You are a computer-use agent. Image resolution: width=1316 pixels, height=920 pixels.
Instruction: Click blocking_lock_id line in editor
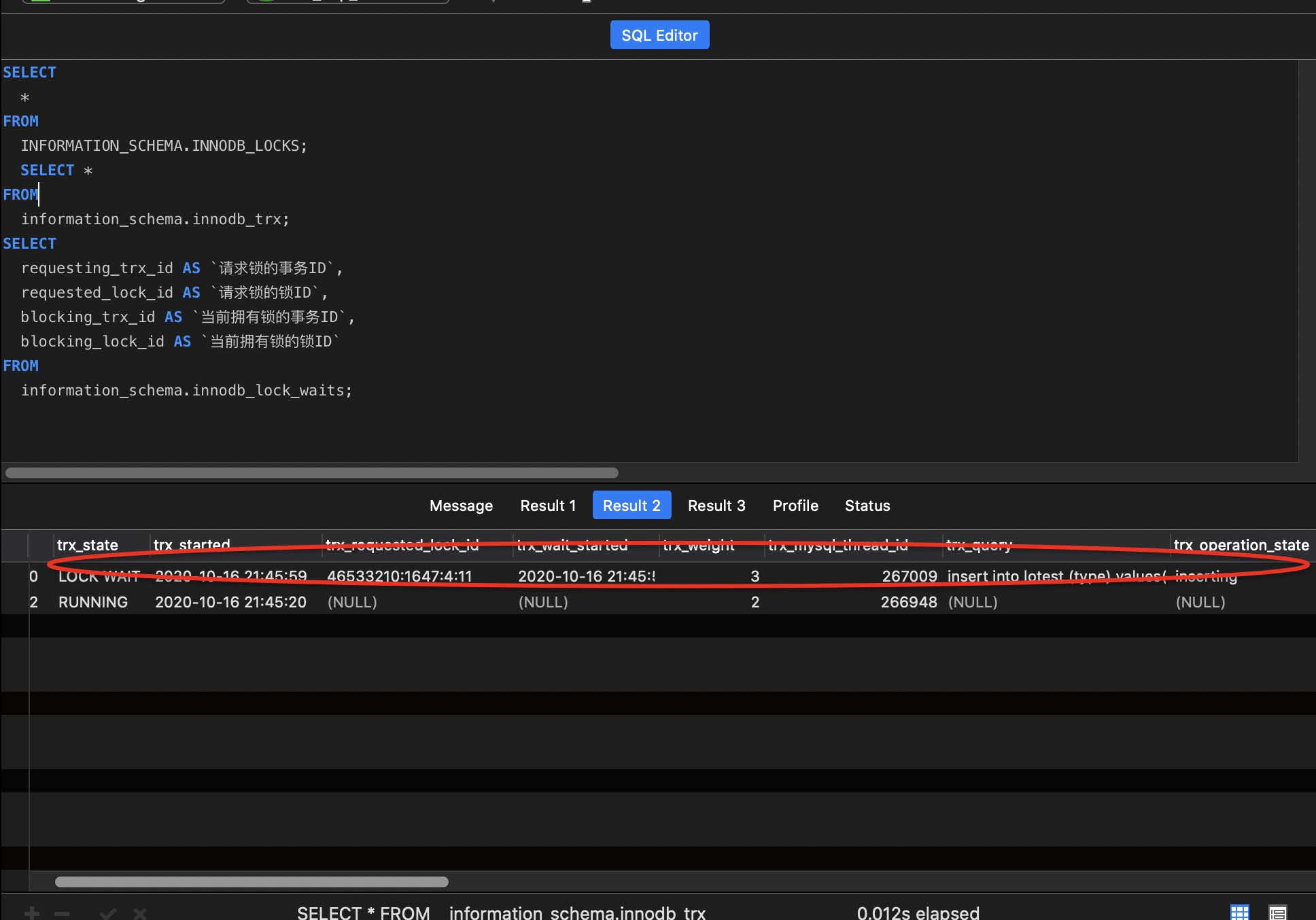coord(180,341)
